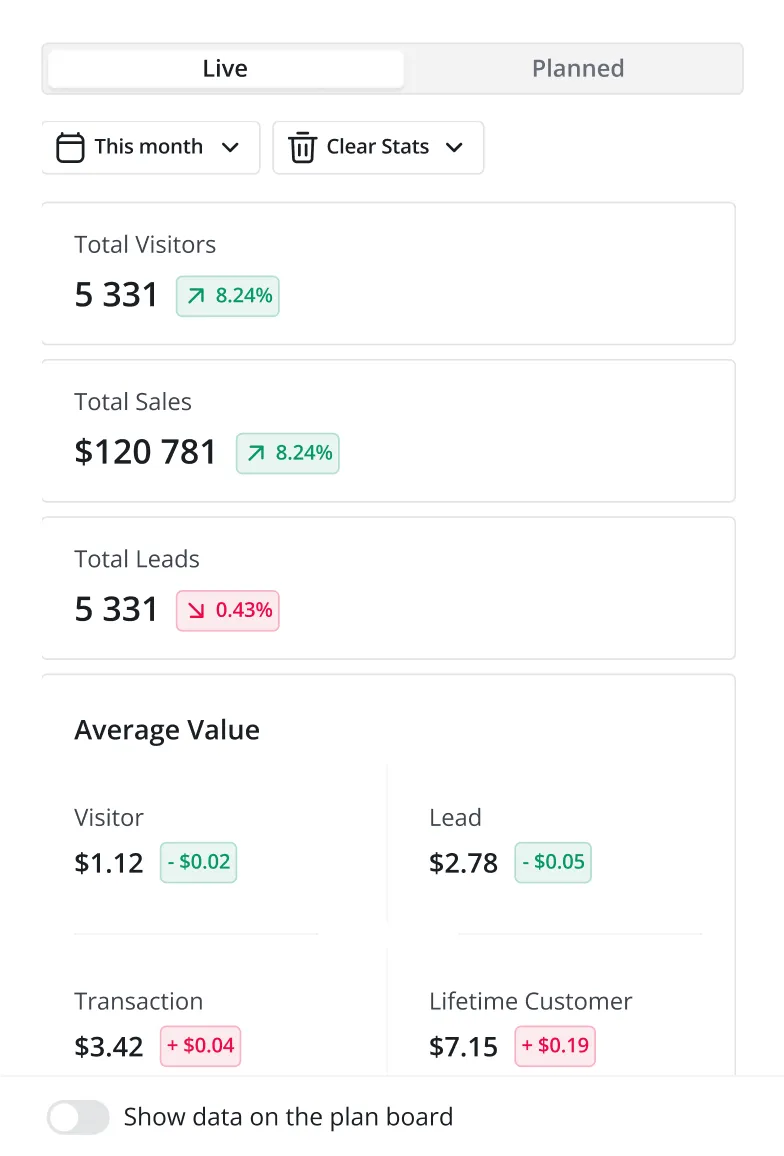Click the calendar icon beside This month
The height and width of the screenshot is (1156, 784).
(x=70, y=148)
